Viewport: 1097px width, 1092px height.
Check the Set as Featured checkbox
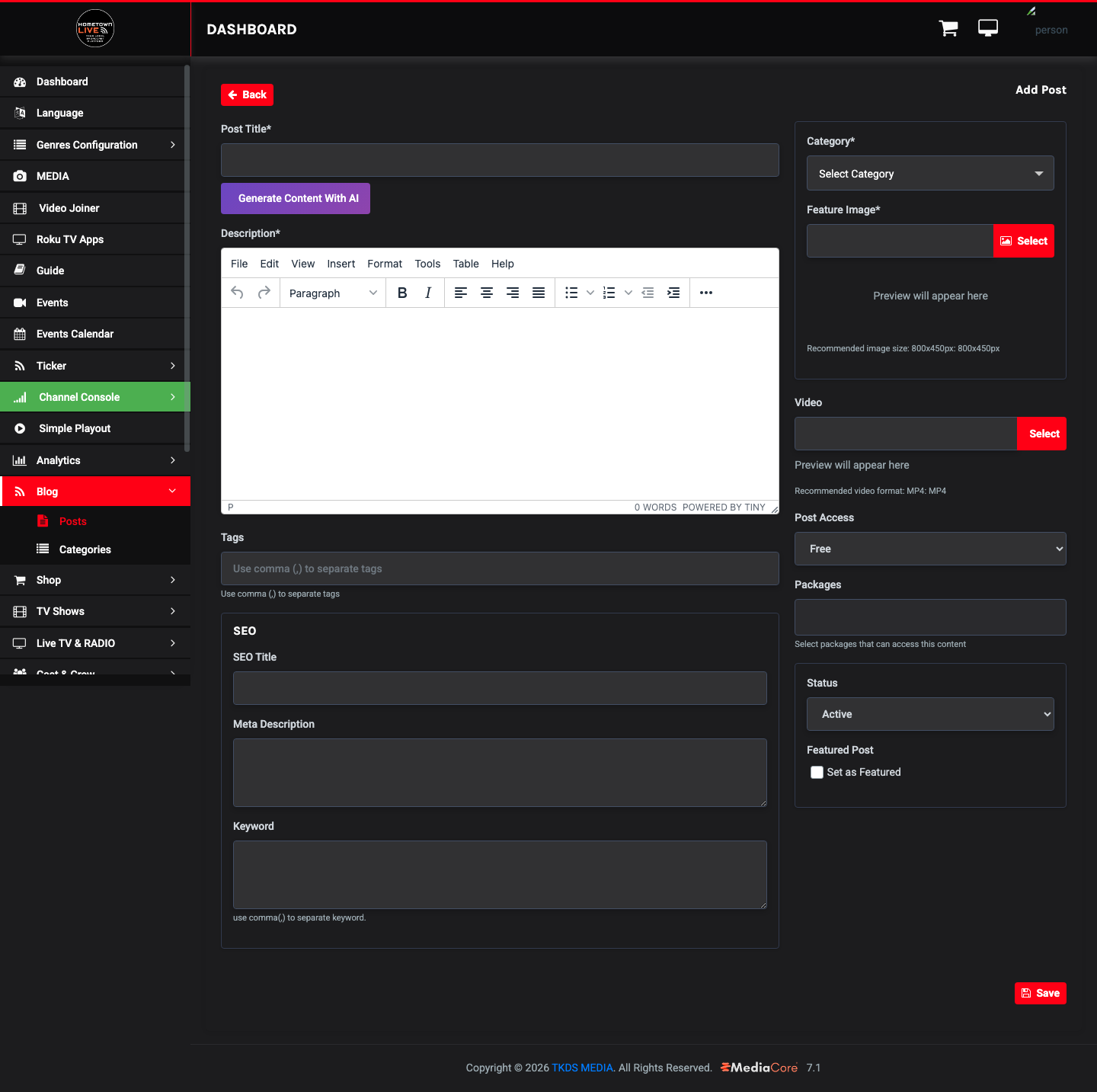[x=817, y=772]
